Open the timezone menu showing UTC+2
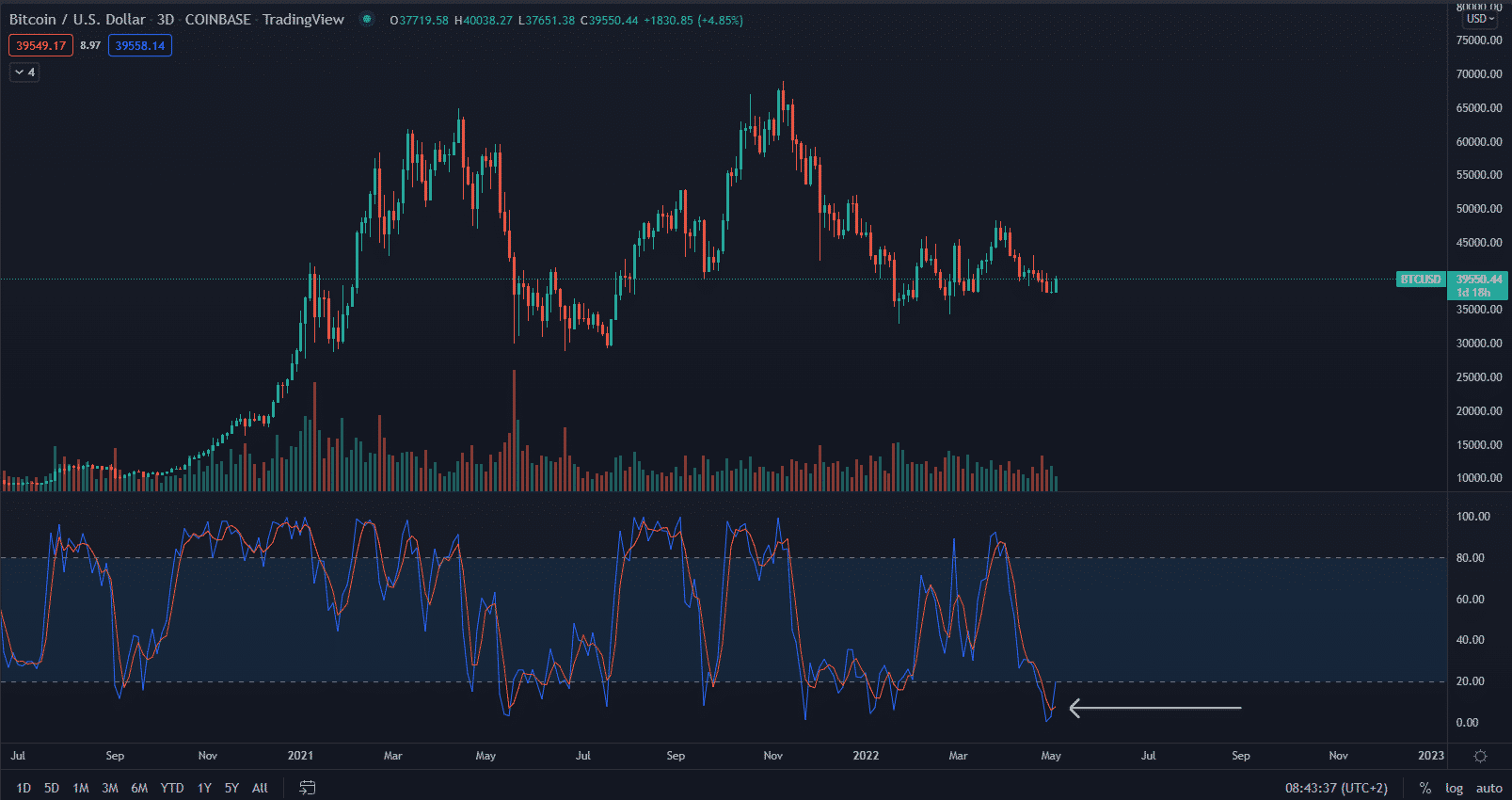Viewport: 1512px width, 800px height. [1336, 788]
